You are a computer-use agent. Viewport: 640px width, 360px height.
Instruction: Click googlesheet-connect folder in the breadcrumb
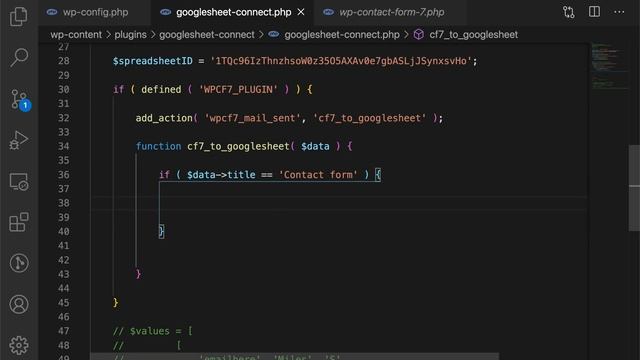207,35
